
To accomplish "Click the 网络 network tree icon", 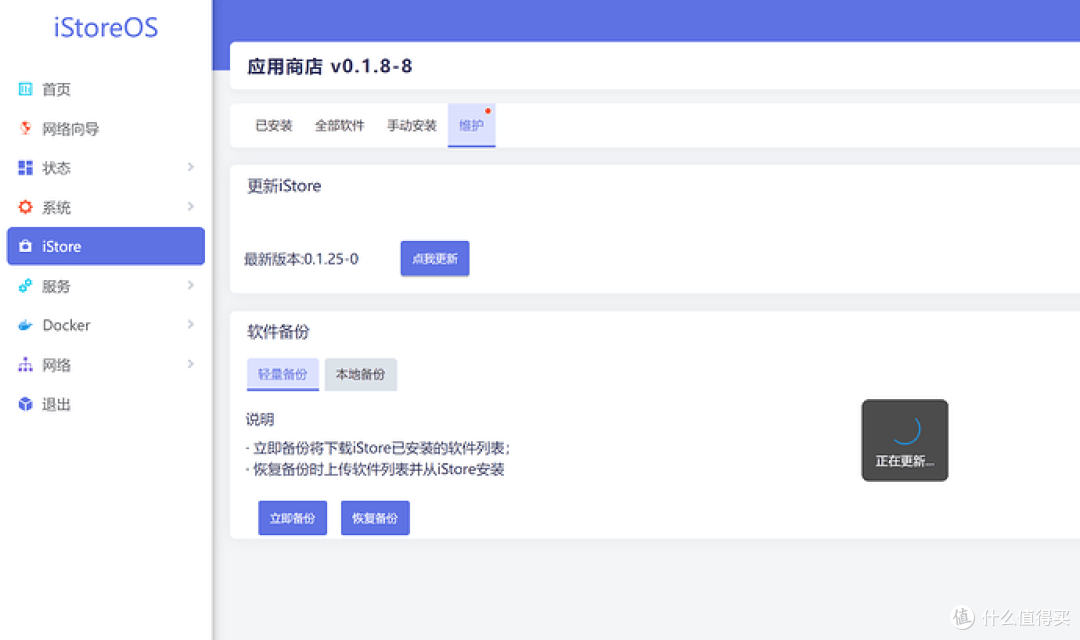I will click(25, 364).
